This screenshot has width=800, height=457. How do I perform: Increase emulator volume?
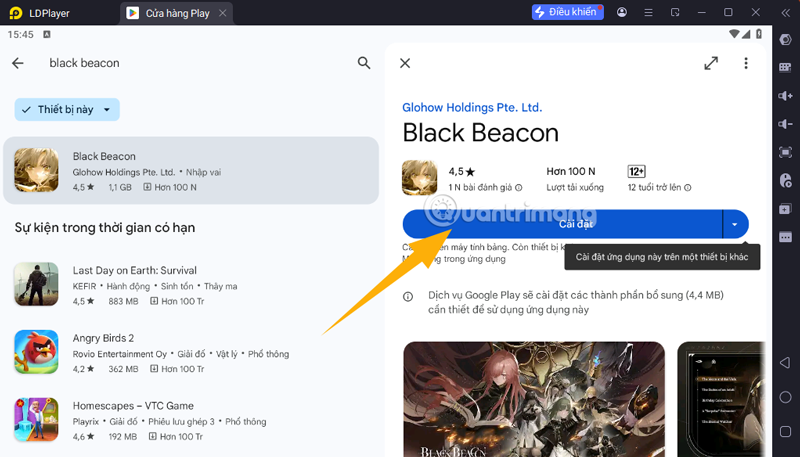pos(786,96)
